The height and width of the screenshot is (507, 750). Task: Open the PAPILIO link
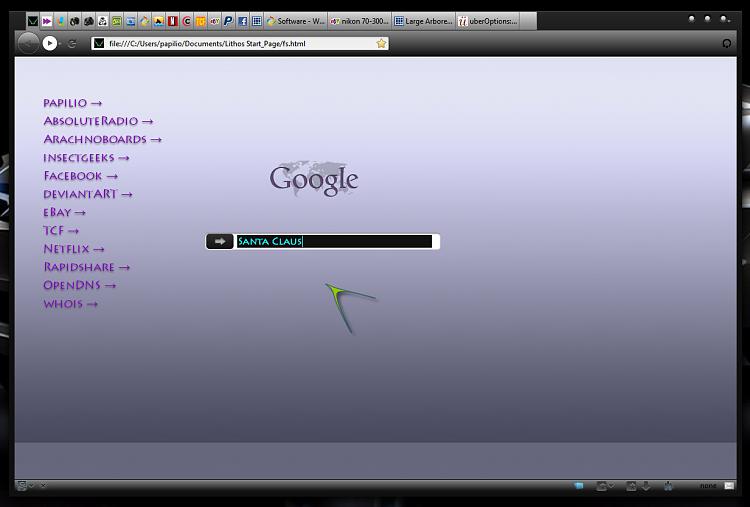tap(72, 103)
